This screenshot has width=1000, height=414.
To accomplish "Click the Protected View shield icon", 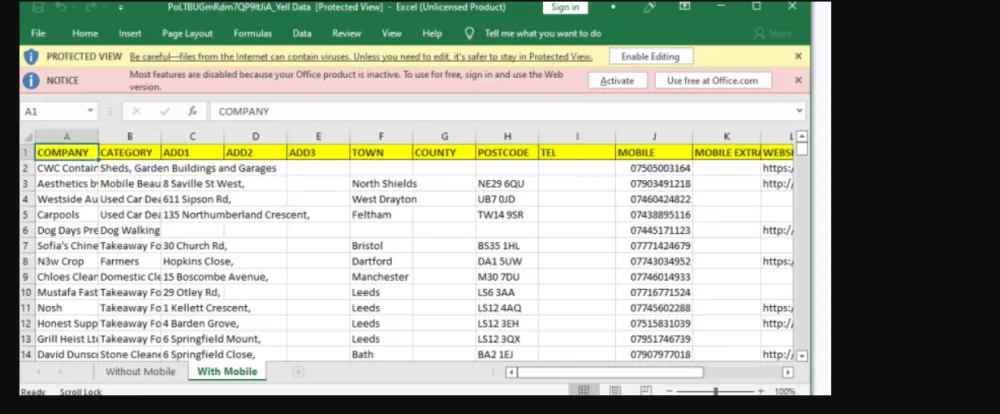I will coord(31,57).
